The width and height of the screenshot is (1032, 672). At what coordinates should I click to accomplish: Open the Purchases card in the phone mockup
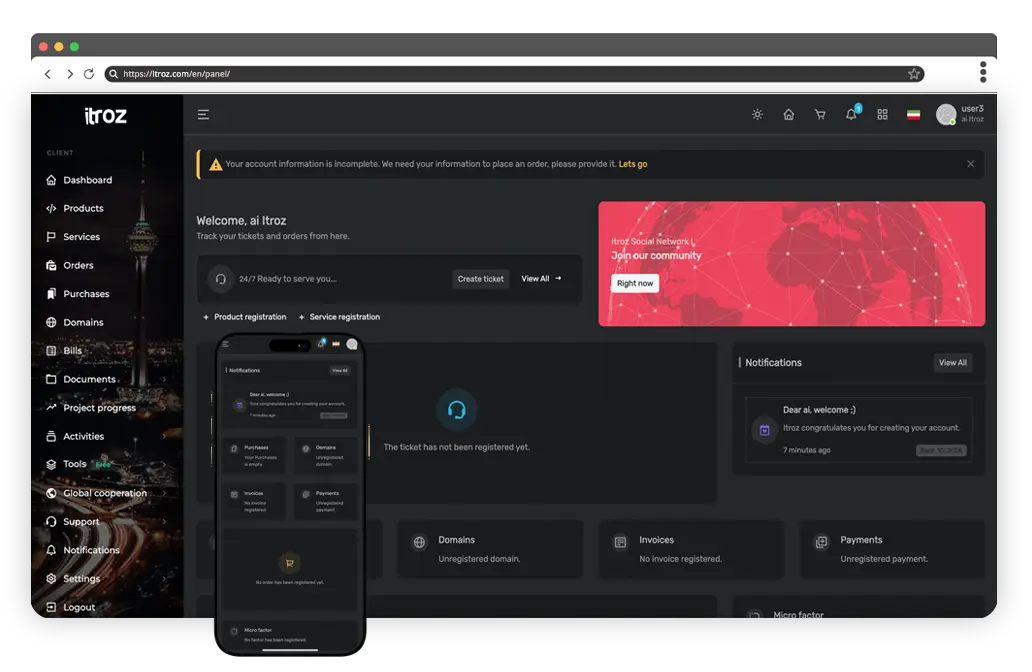click(x=255, y=455)
